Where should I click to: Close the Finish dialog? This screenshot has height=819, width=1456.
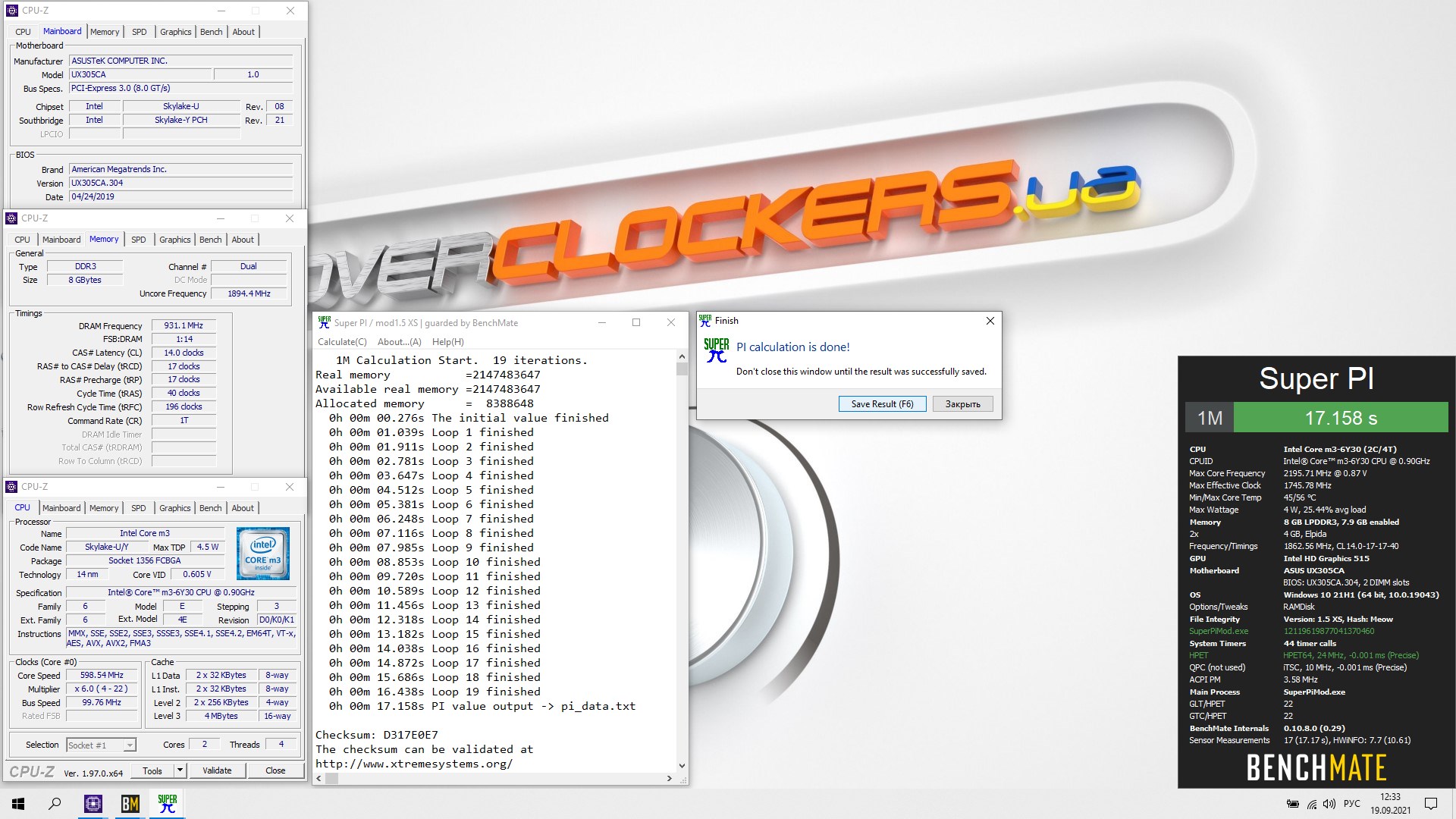point(990,321)
